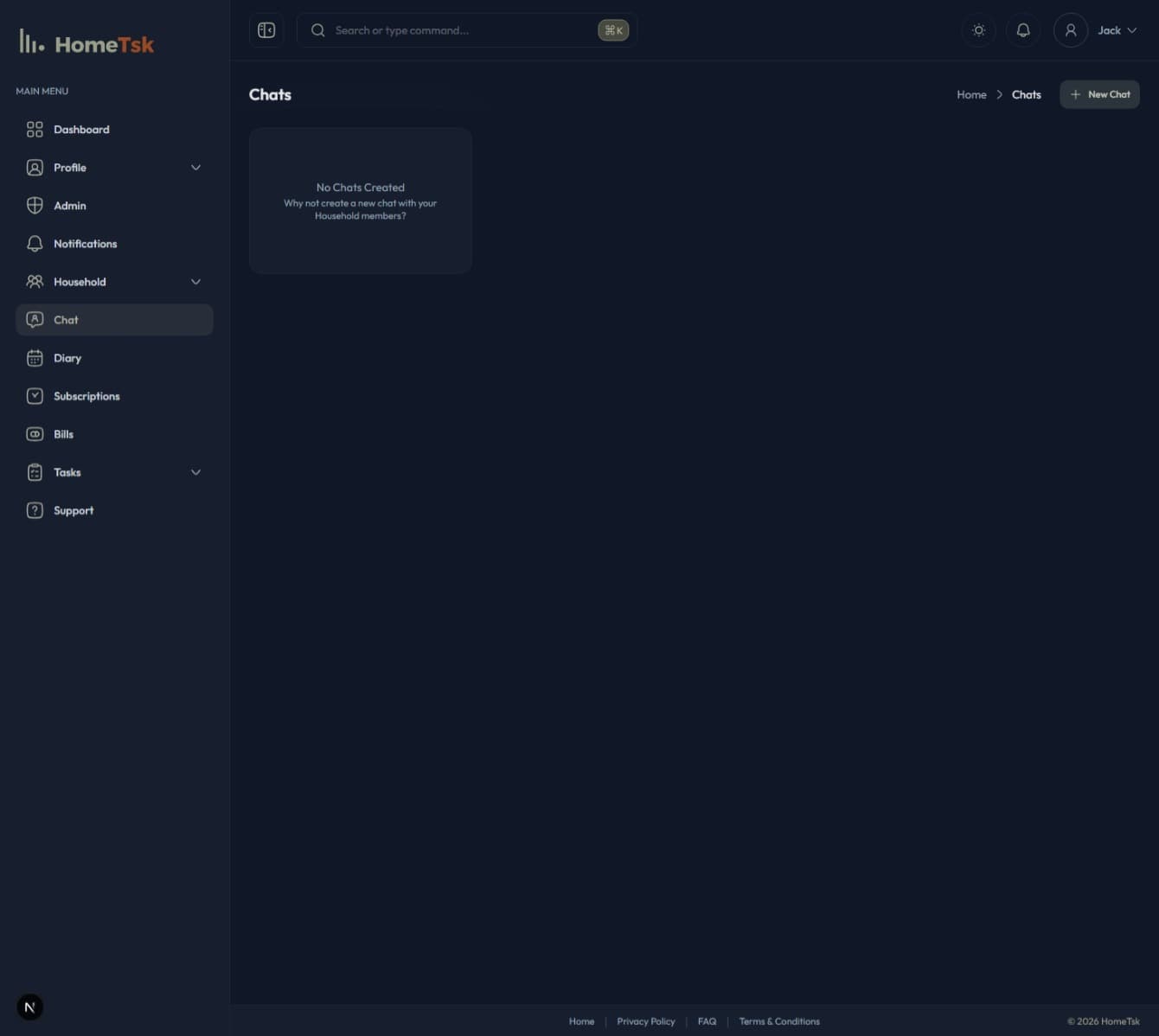Click the HomeTsk logo
Screen dimensions: 1159x1036
[x=86, y=43]
